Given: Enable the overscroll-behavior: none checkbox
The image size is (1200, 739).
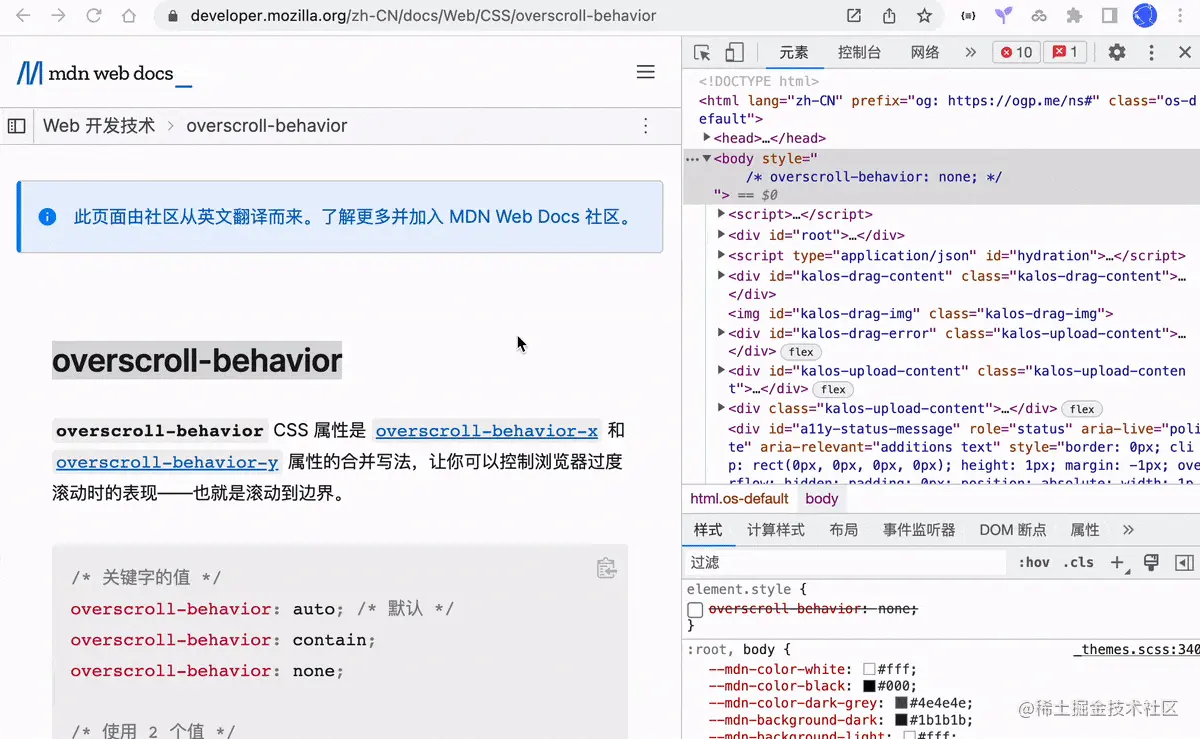Looking at the screenshot, I should 695,610.
